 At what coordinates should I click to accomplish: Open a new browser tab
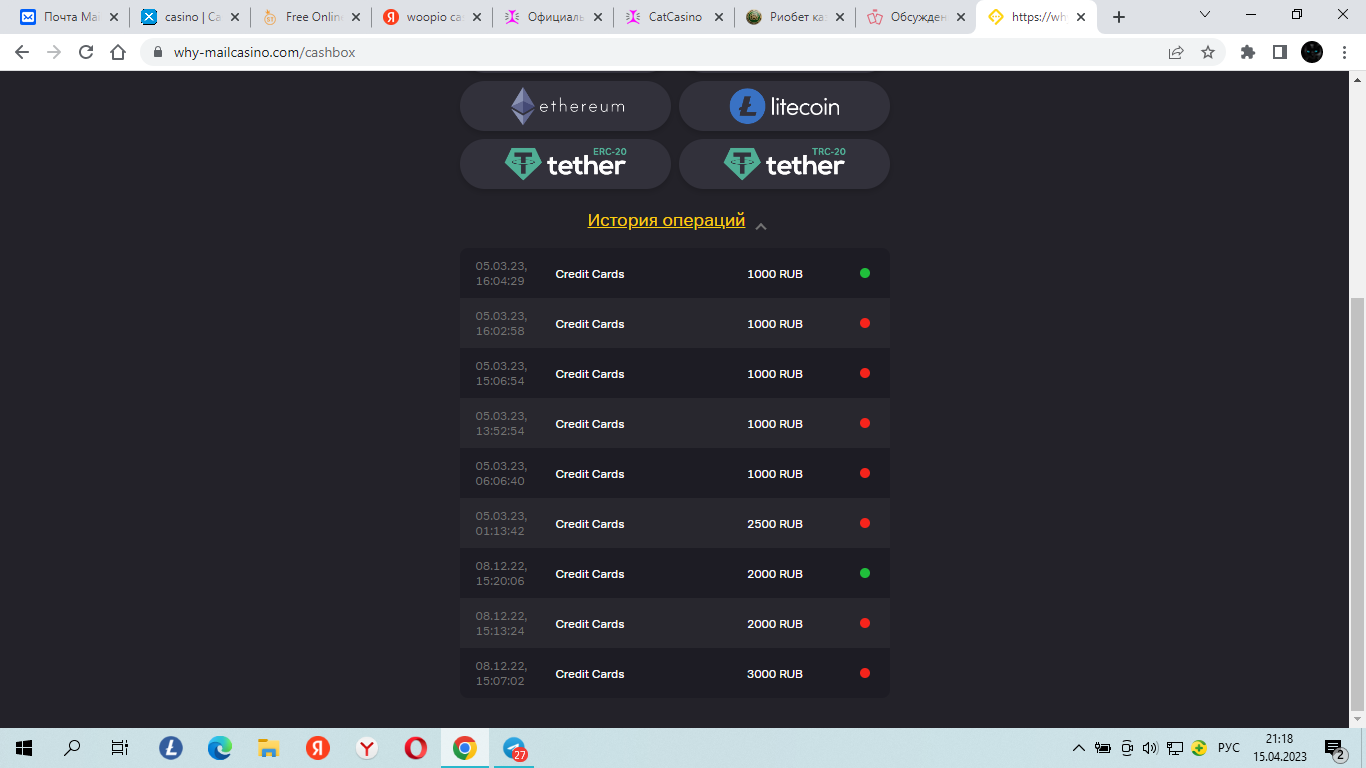click(x=1119, y=17)
